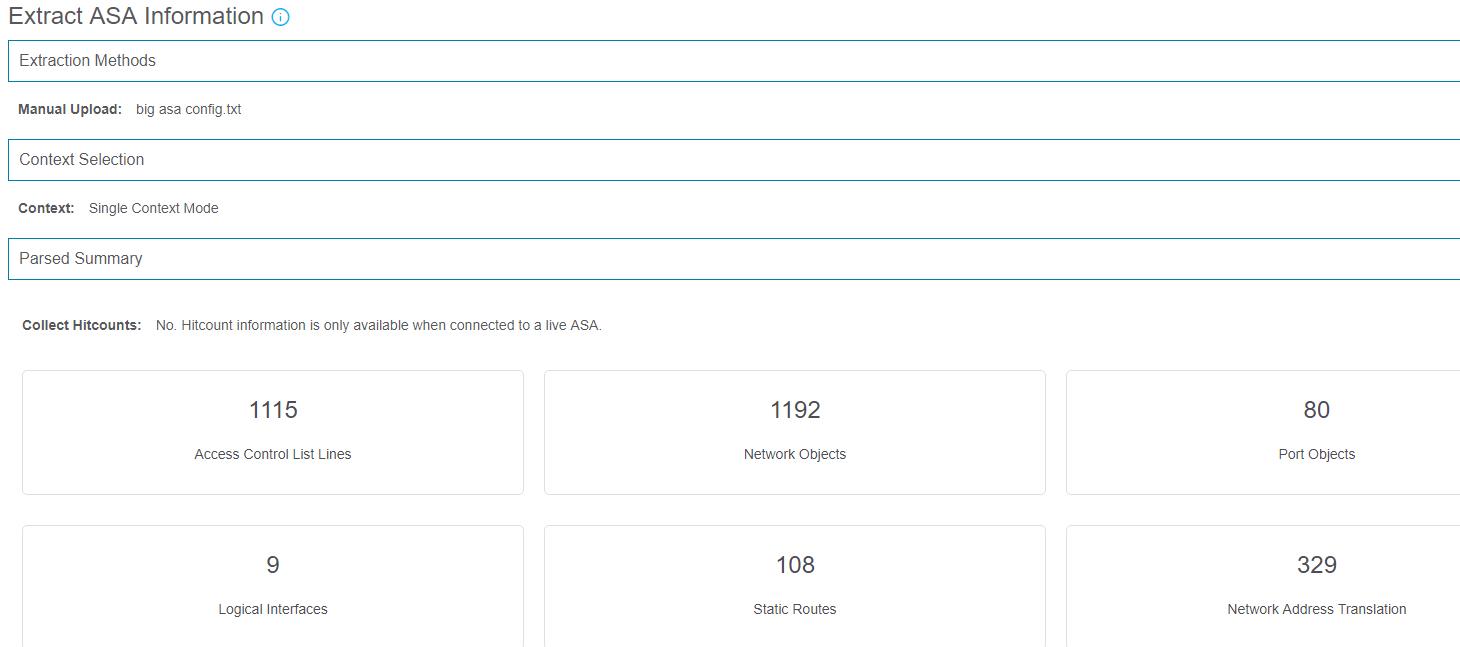Click the Collect Hitcounts label
Image resolution: width=1460 pixels, height=647 pixels.
[82, 325]
